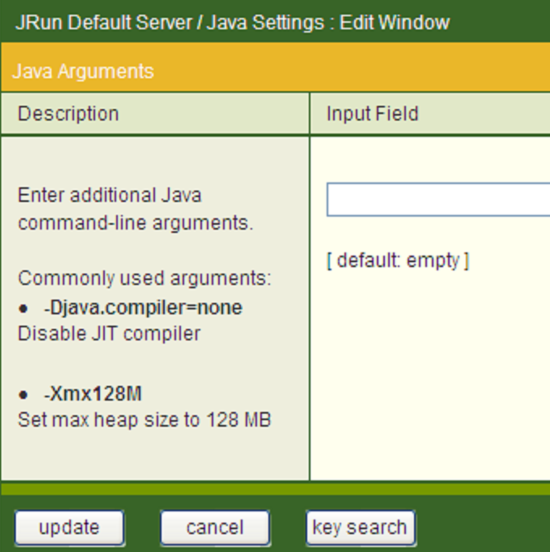Click the 'Enter additional Java' description line
The image size is (550, 552).
pyautogui.click(x=110, y=195)
